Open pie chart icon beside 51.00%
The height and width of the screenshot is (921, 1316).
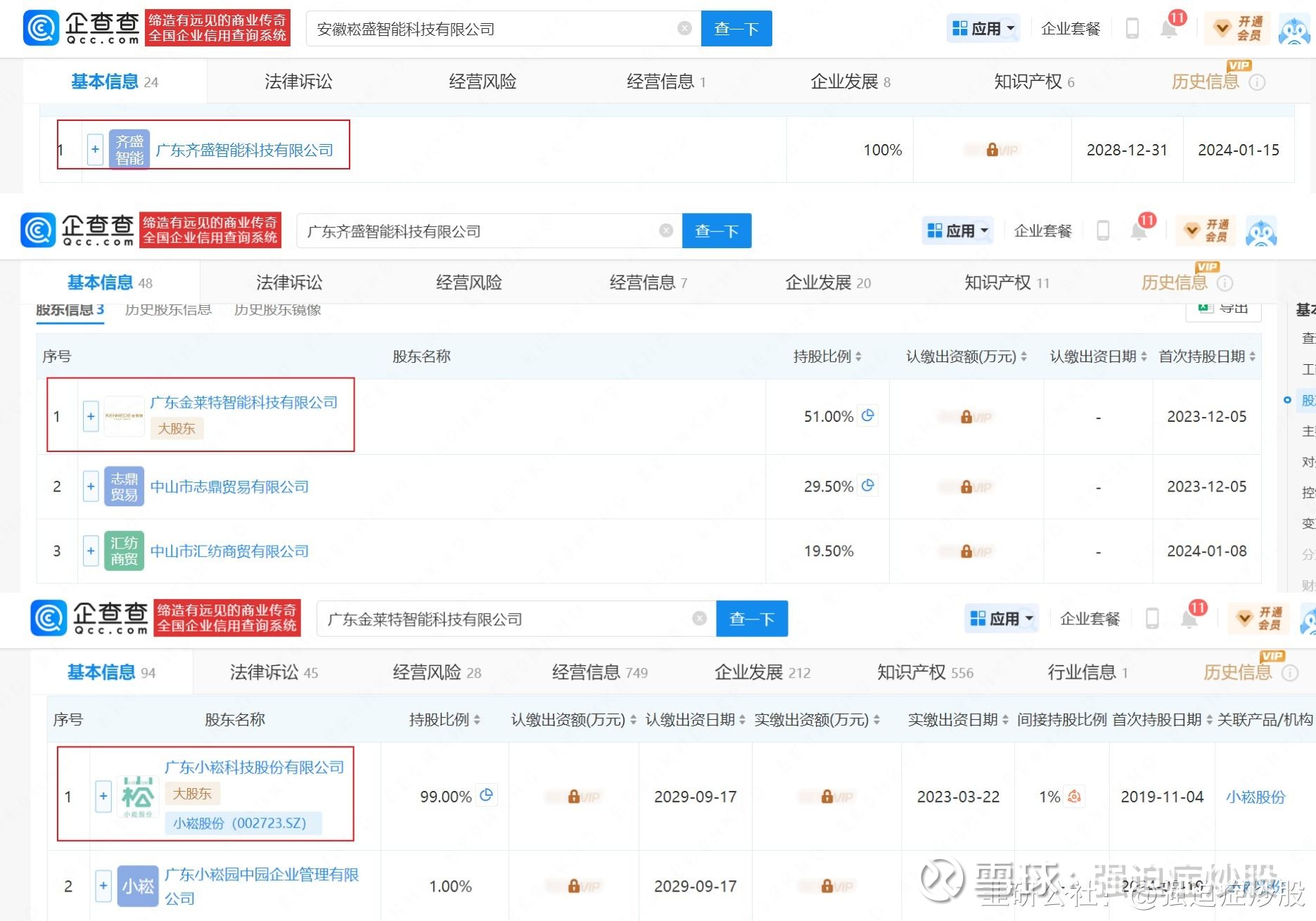pyautogui.click(x=868, y=416)
